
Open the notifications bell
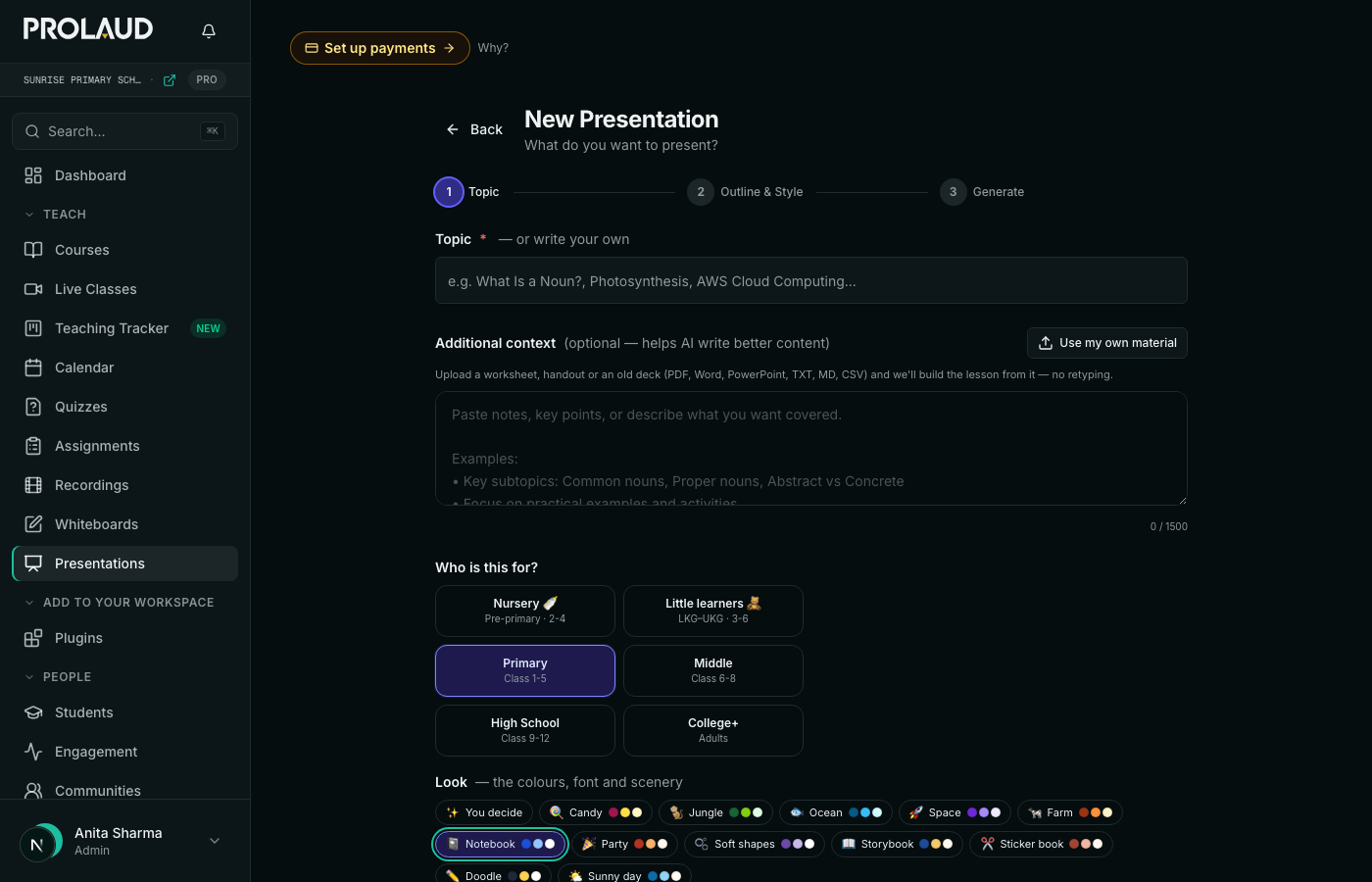click(x=209, y=31)
